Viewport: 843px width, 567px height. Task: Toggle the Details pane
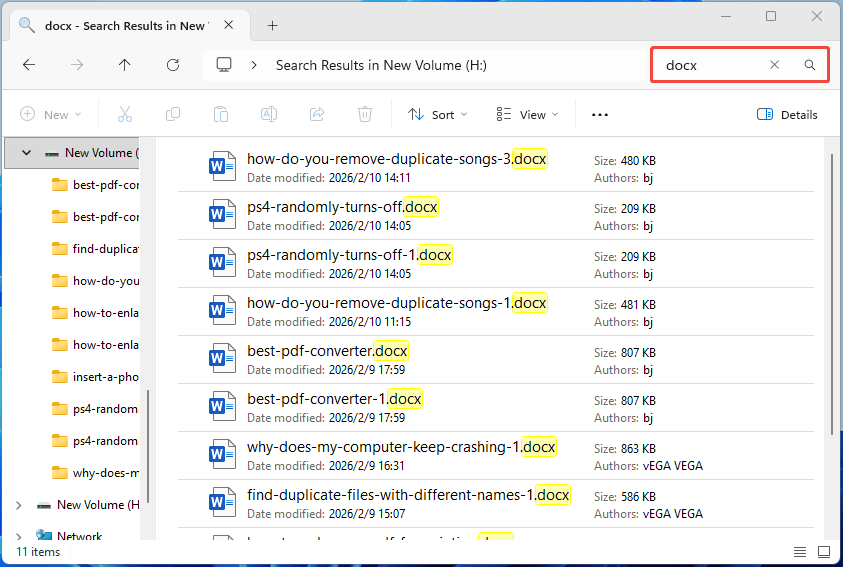[787, 114]
